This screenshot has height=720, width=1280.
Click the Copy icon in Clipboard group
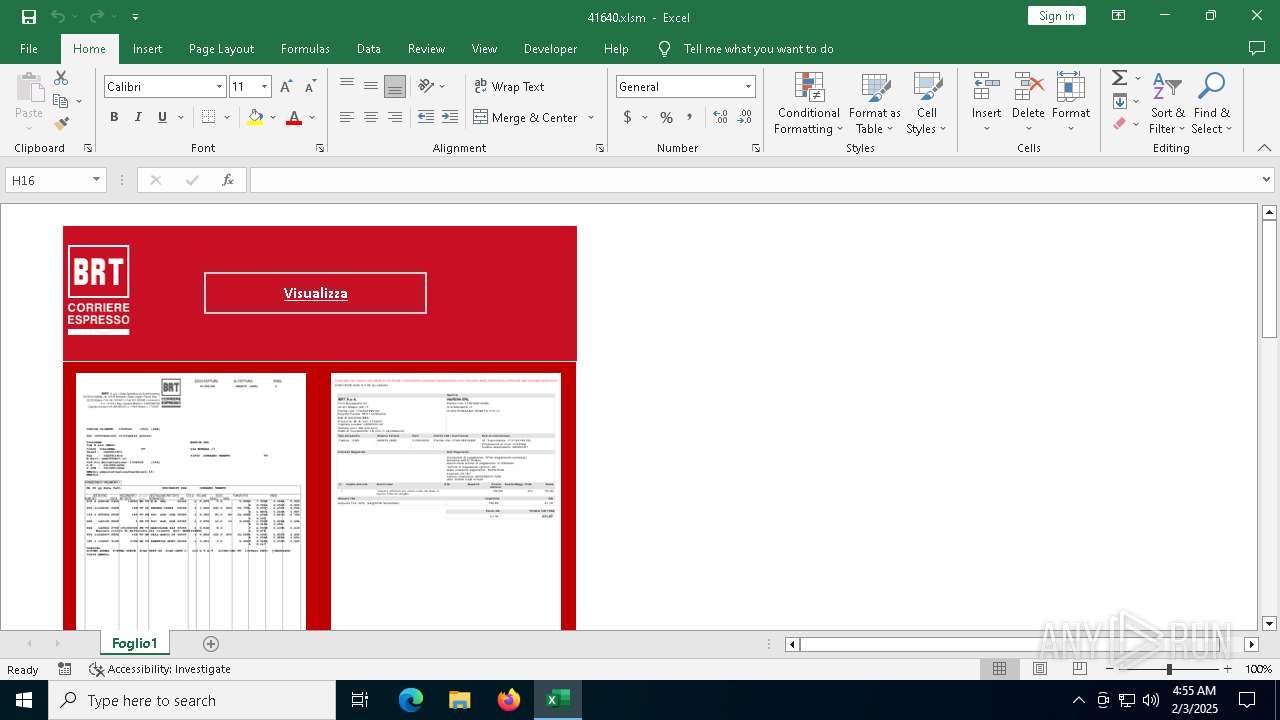point(61,101)
